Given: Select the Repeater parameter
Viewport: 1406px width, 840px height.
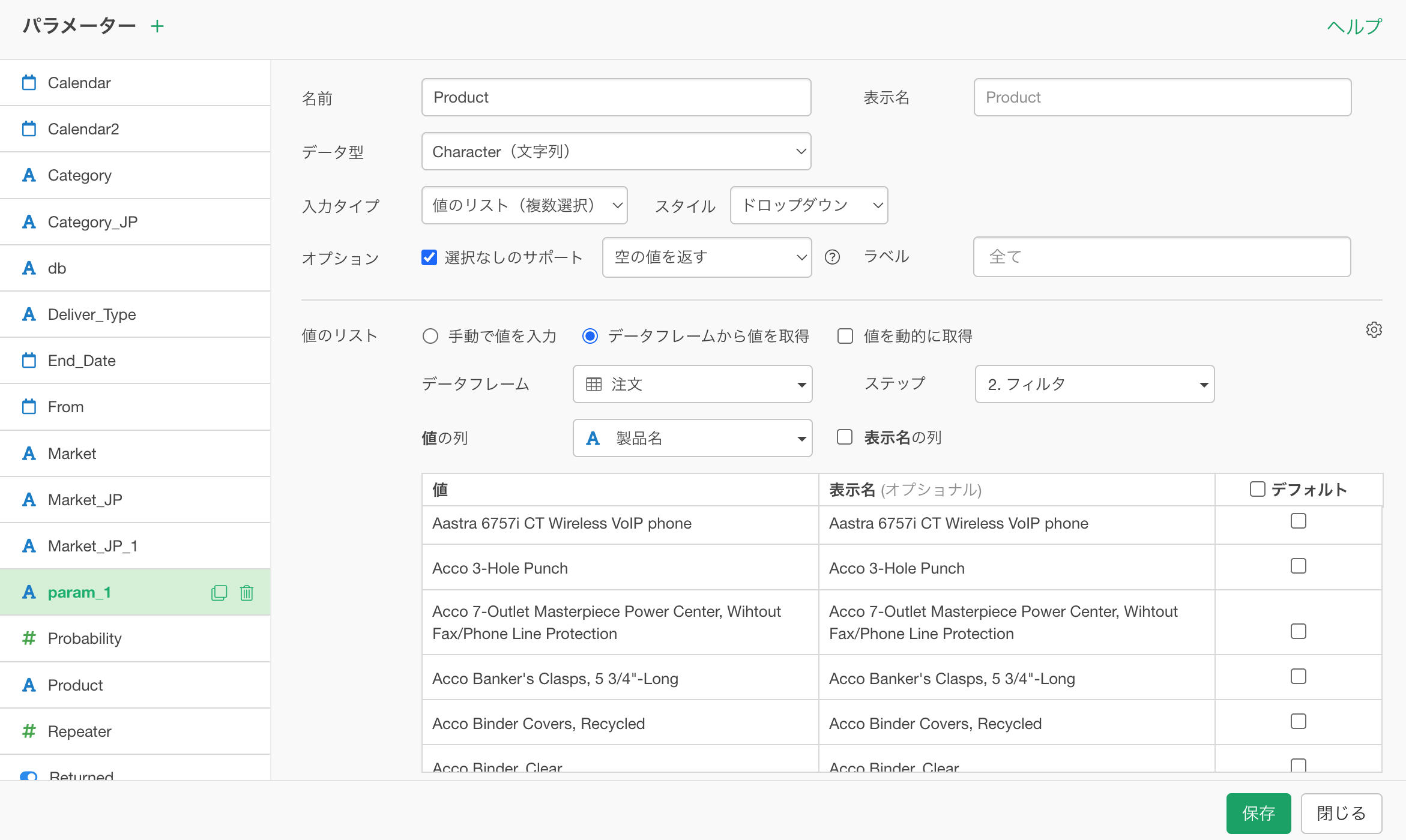Looking at the screenshot, I should [135, 731].
